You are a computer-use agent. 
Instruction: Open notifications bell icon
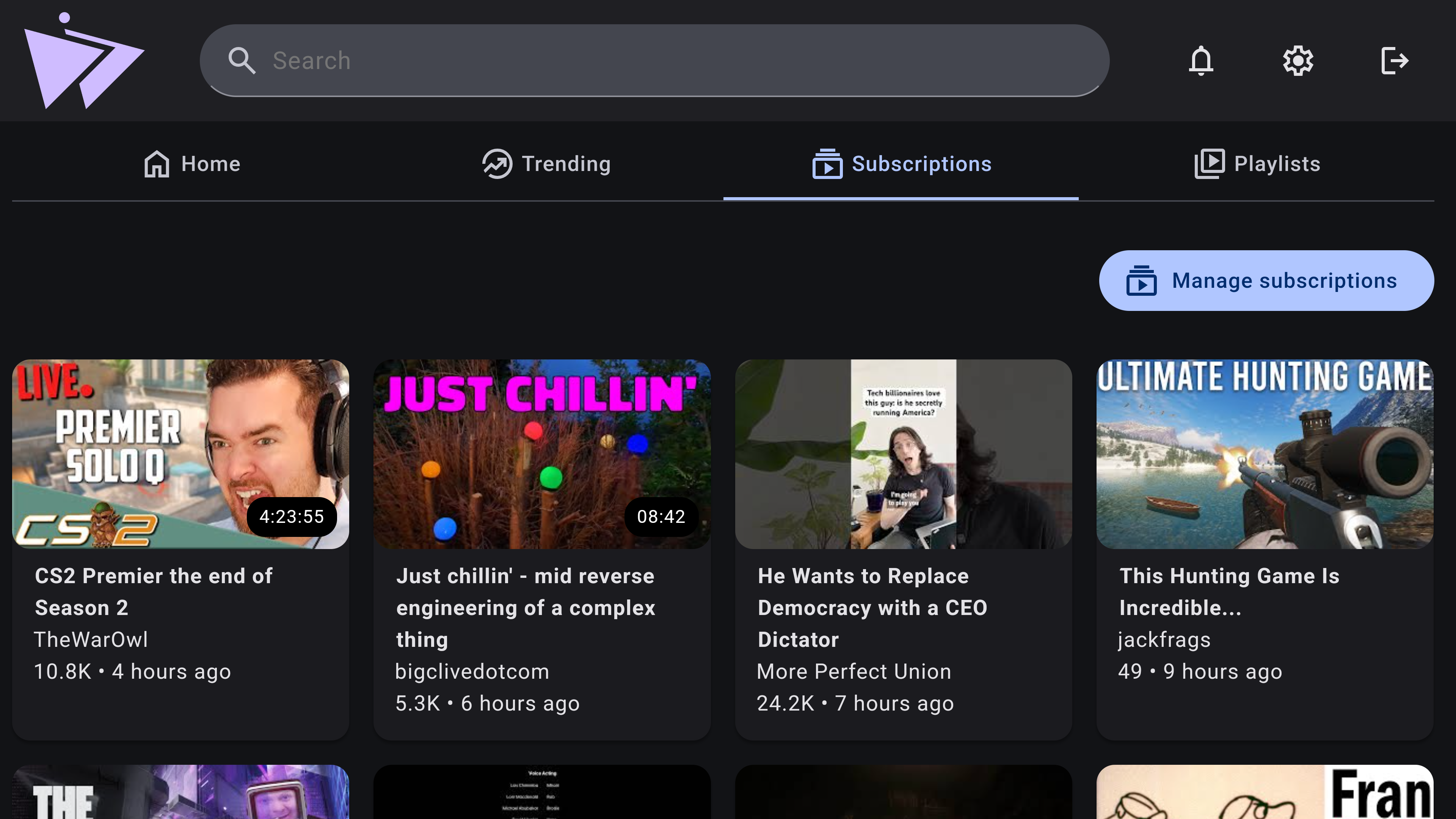[1200, 61]
